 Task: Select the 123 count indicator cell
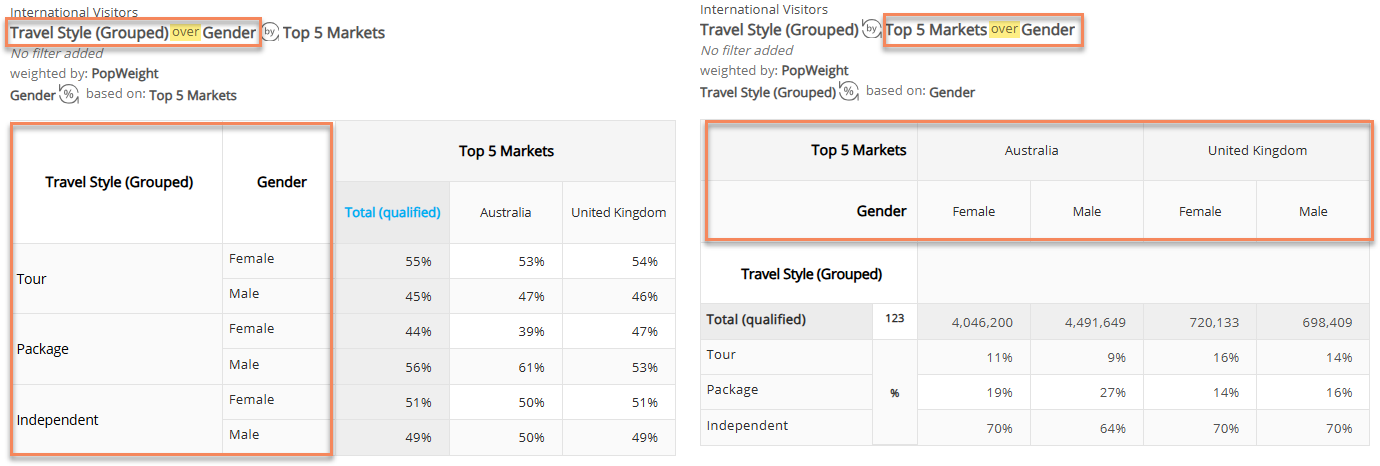pos(895,320)
